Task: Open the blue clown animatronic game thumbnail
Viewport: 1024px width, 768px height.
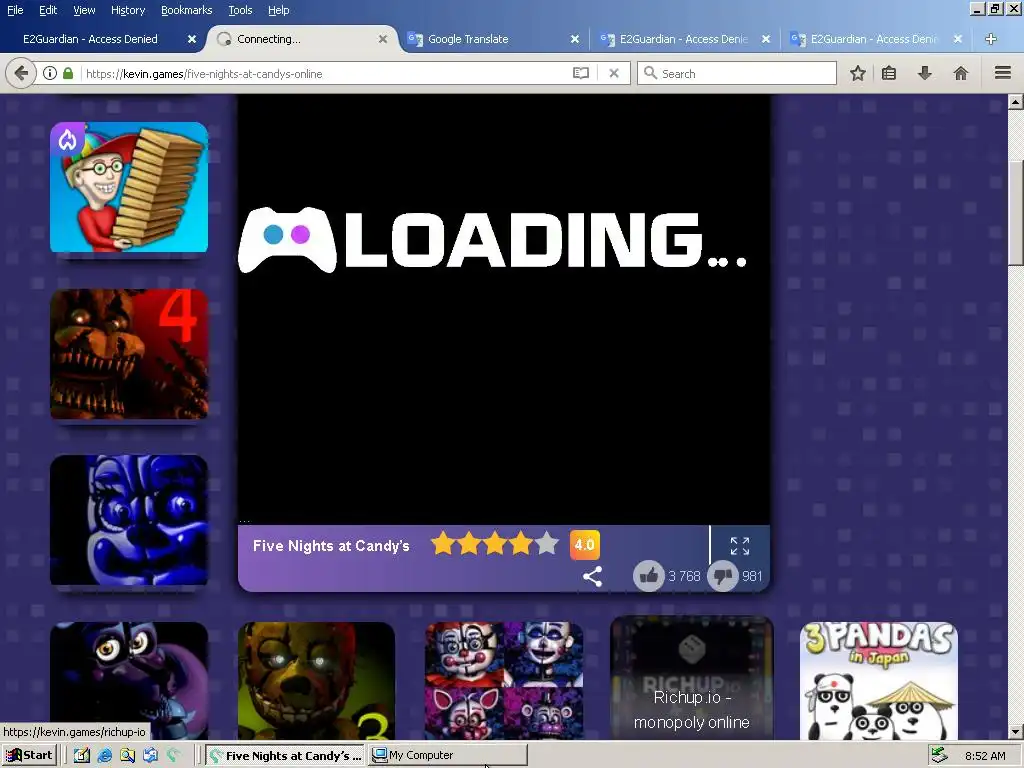Action: (x=129, y=520)
